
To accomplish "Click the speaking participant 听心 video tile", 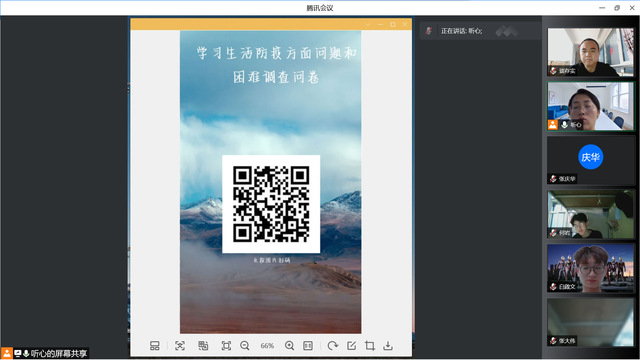I will pos(590,106).
